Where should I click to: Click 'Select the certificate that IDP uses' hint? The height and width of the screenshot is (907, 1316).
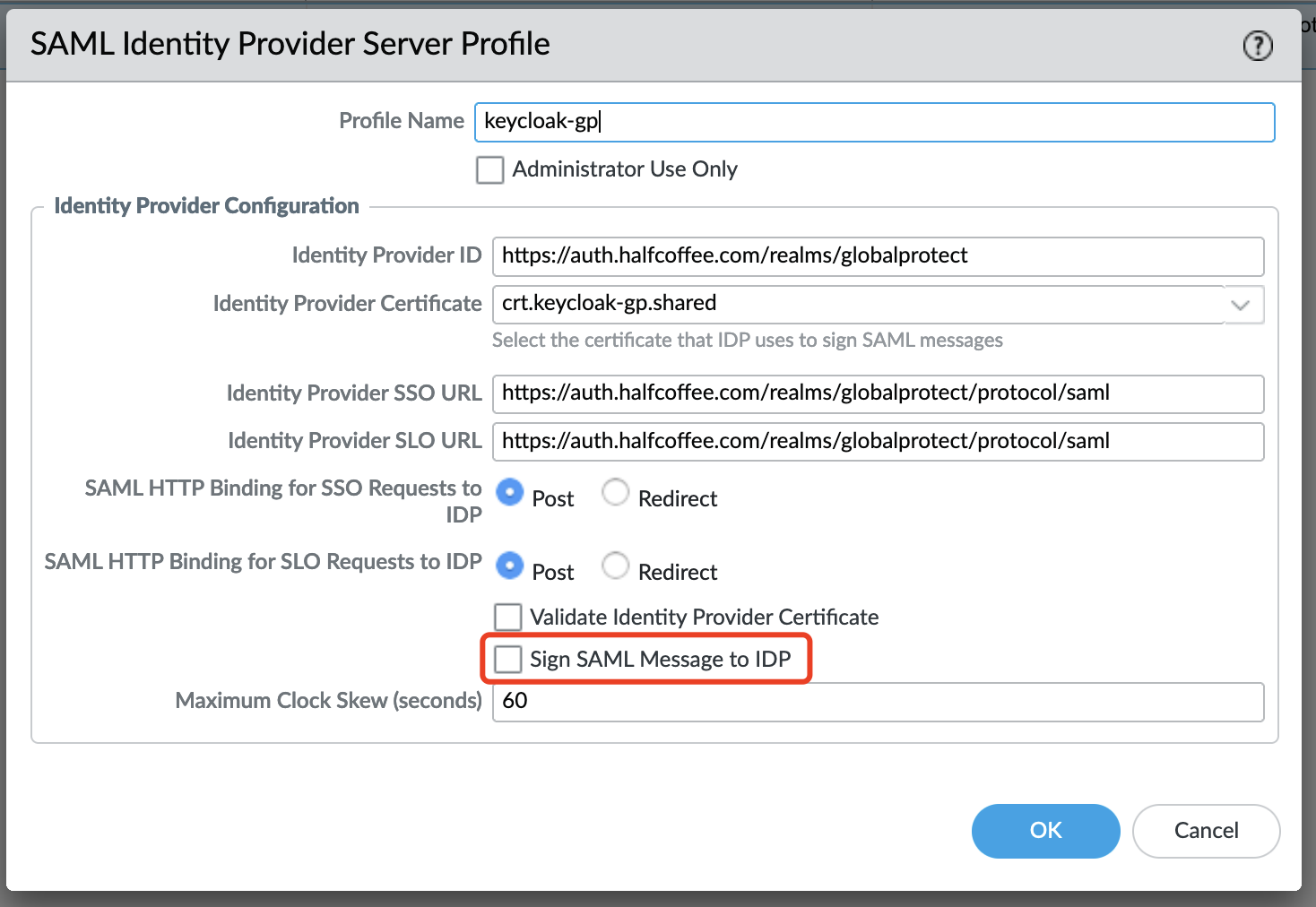tap(748, 341)
